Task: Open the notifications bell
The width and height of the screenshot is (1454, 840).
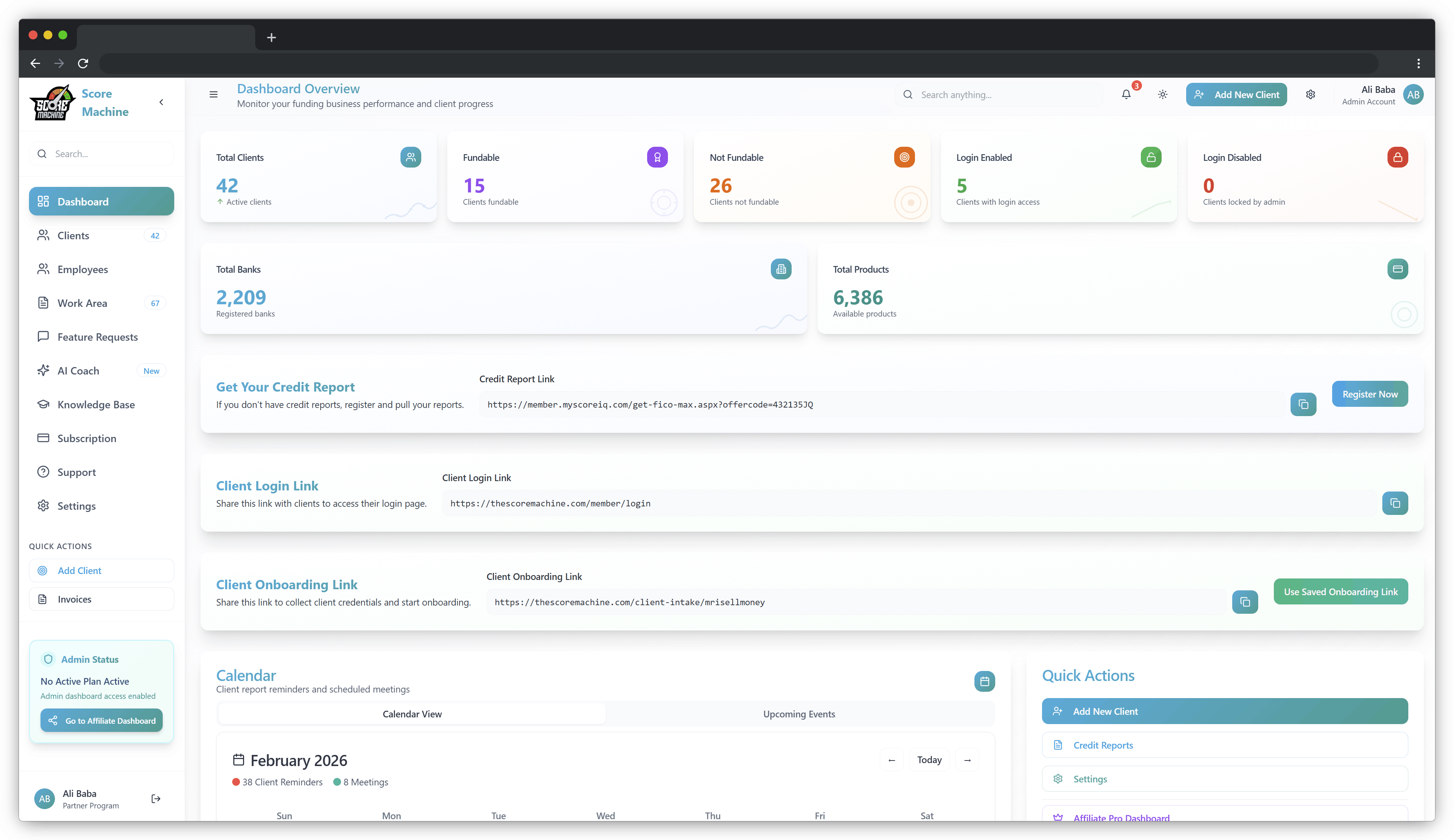Action: click(x=1126, y=94)
